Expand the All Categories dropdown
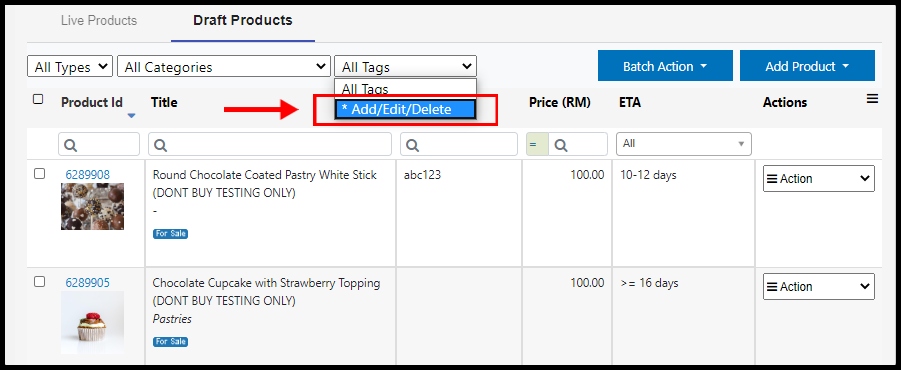Image resolution: width=901 pixels, height=370 pixels. (x=224, y=67)
